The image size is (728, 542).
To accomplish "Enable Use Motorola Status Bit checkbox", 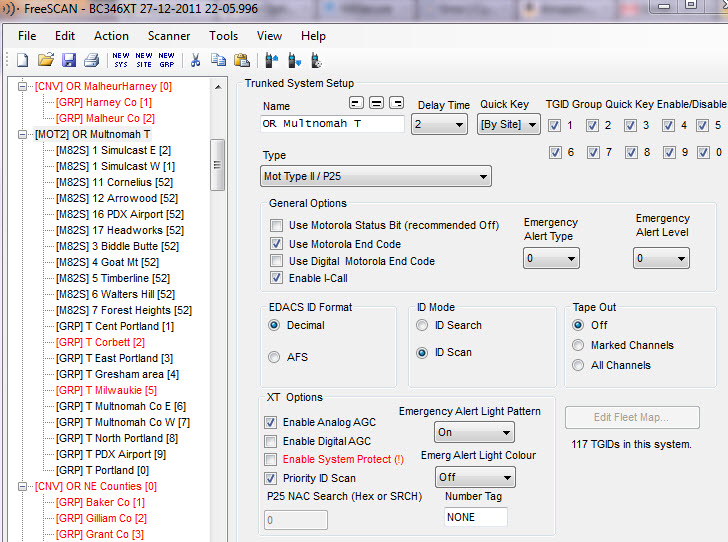I will [276, 226].
